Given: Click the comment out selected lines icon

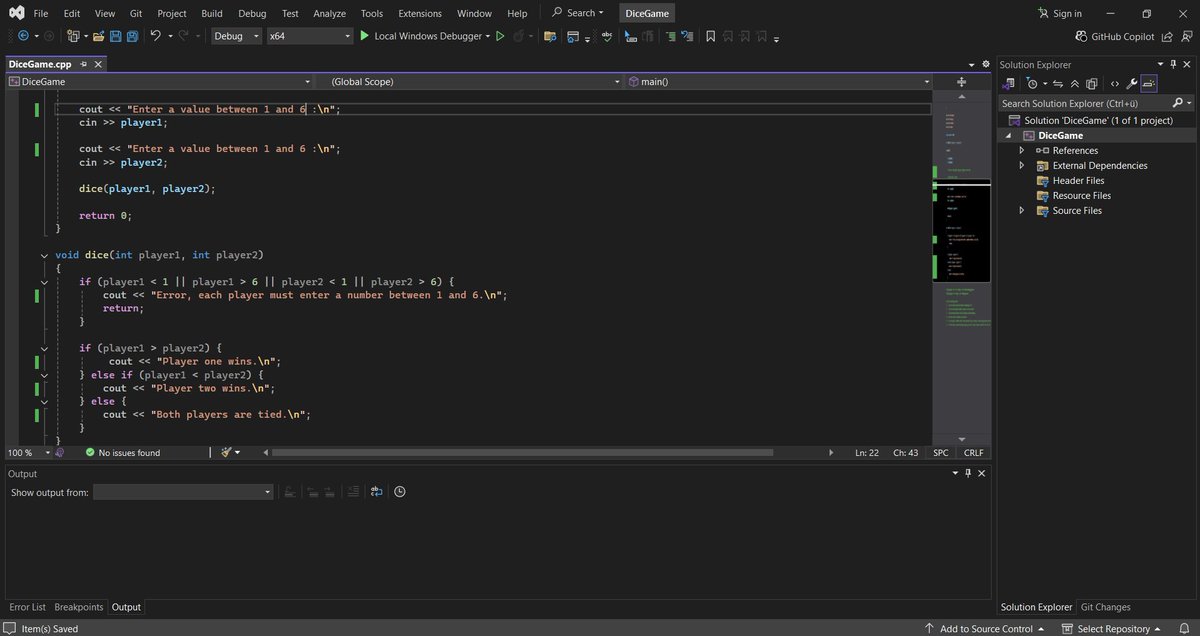Looking at the screenshot, I should [670, 36].
